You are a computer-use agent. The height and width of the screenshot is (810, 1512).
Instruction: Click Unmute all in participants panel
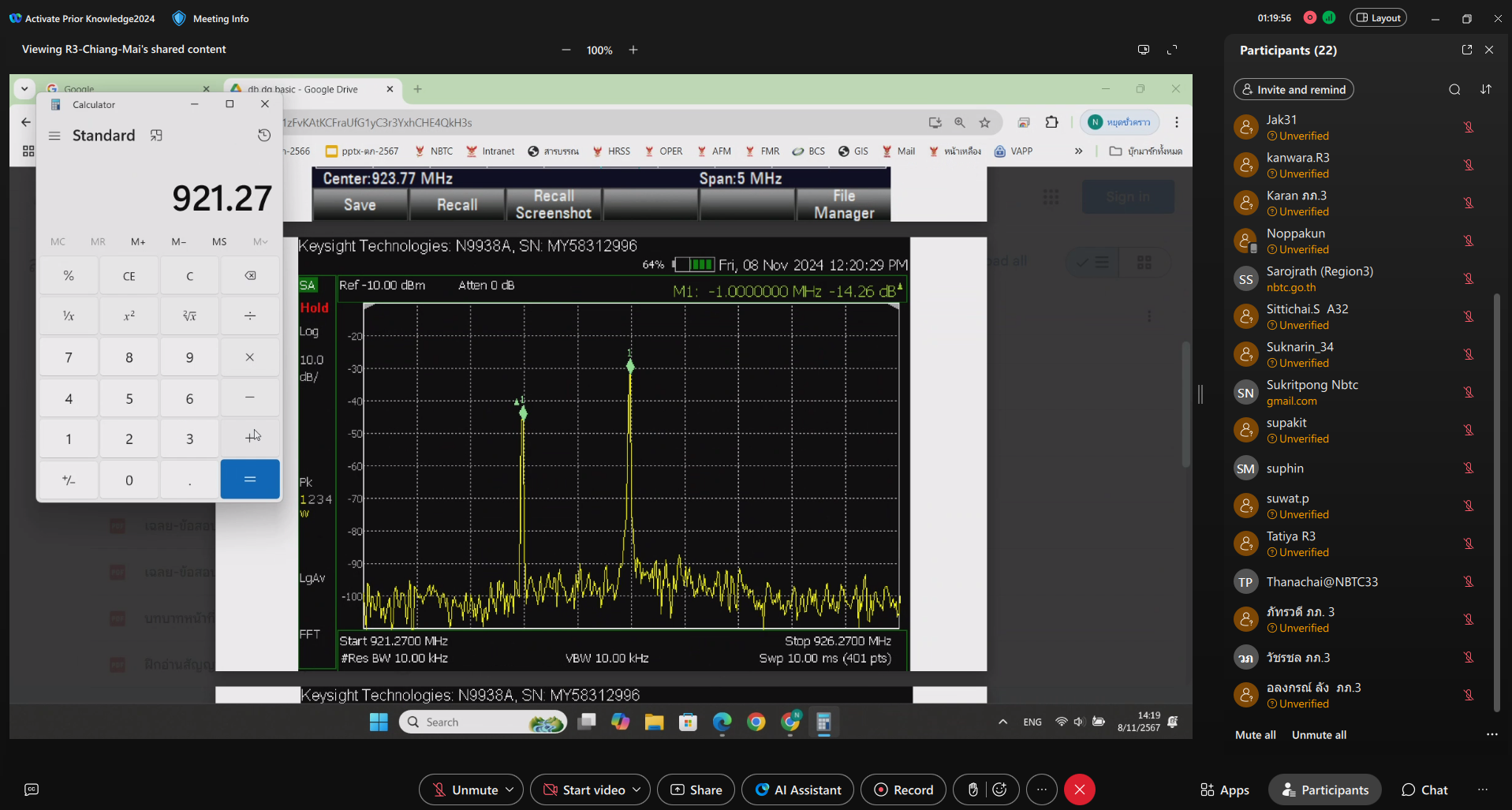pos(1319,734)
